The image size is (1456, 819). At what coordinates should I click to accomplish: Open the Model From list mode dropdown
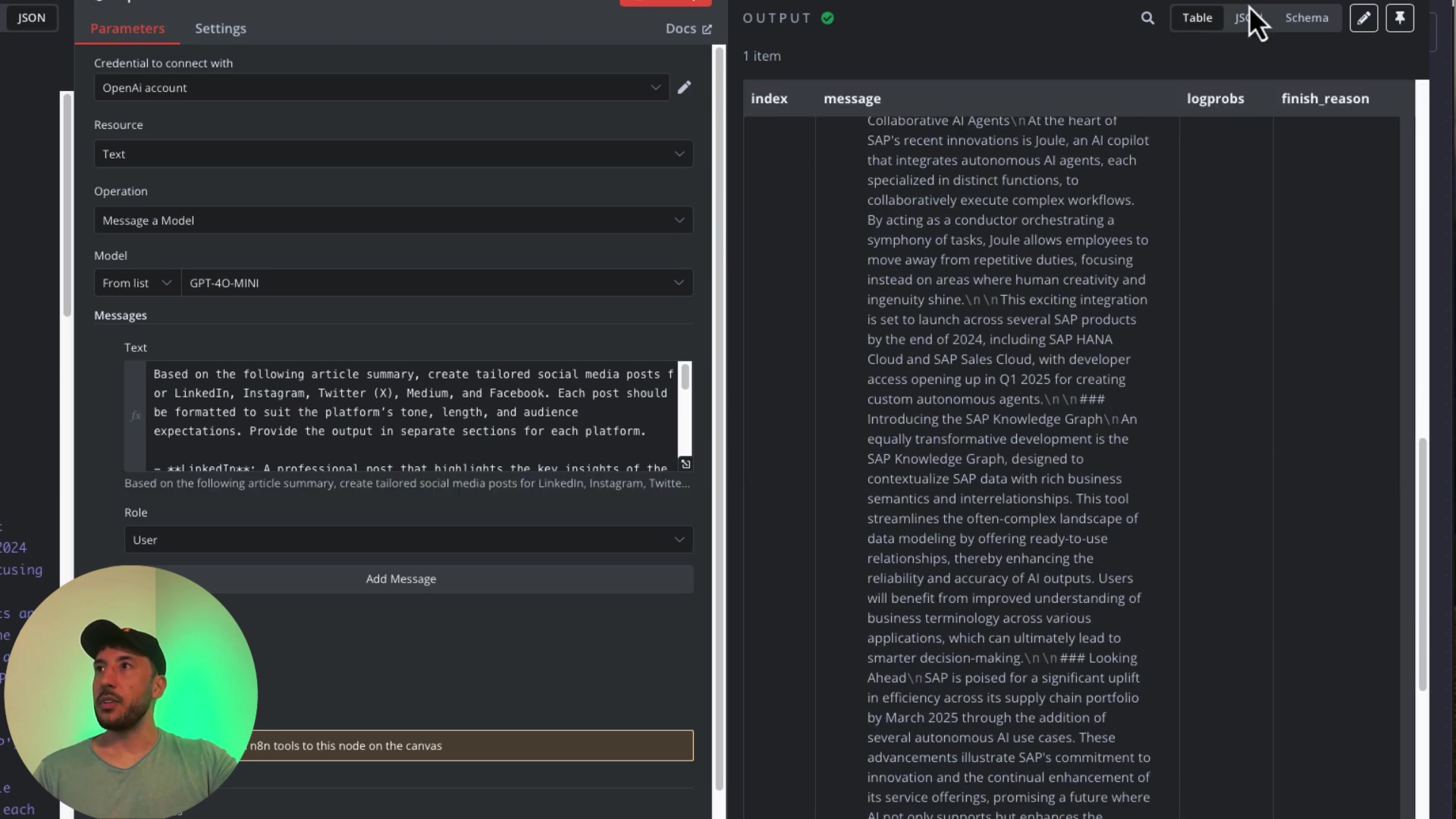coord(137,283)
